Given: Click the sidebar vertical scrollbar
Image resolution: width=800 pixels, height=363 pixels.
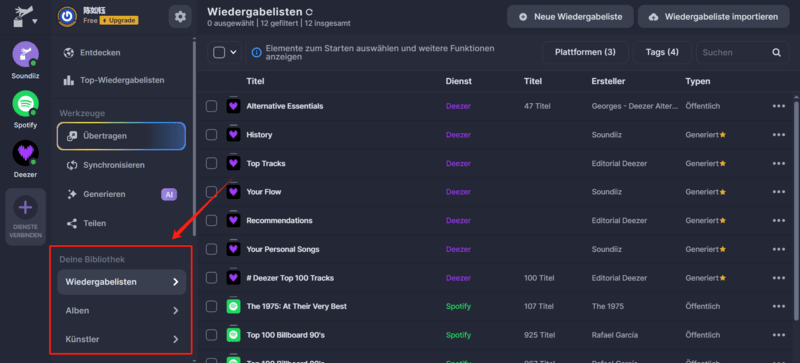Looking at the screenshot, I should [194, 138].
